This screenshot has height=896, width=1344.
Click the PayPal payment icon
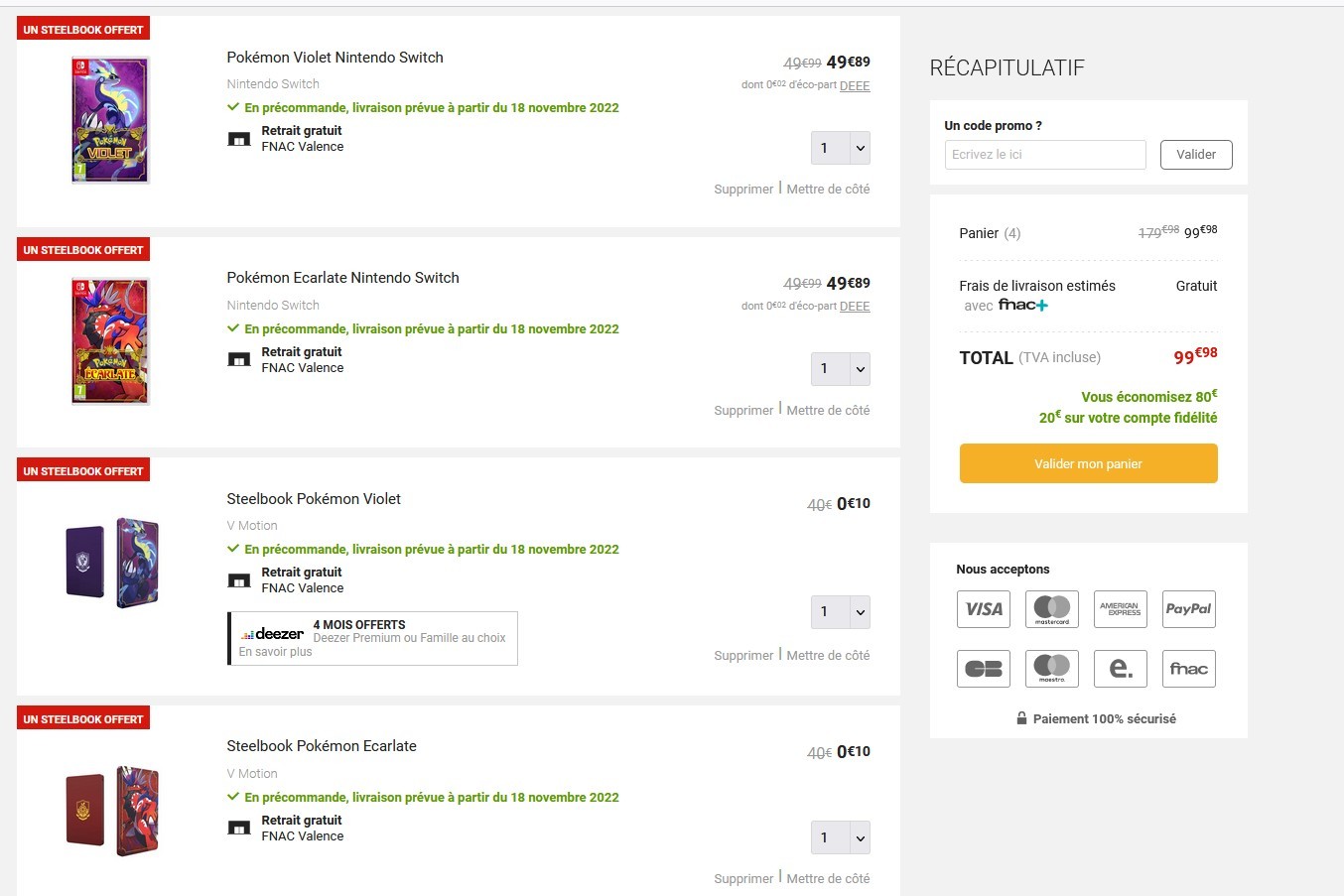1188,609
